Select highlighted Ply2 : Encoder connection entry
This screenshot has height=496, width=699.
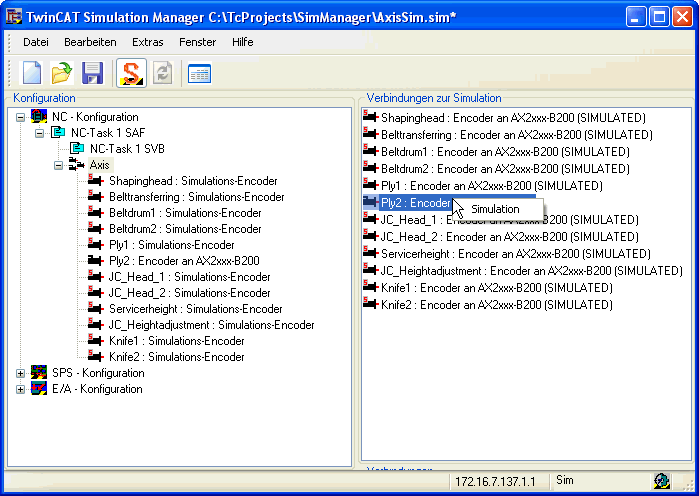pos(416,203)
